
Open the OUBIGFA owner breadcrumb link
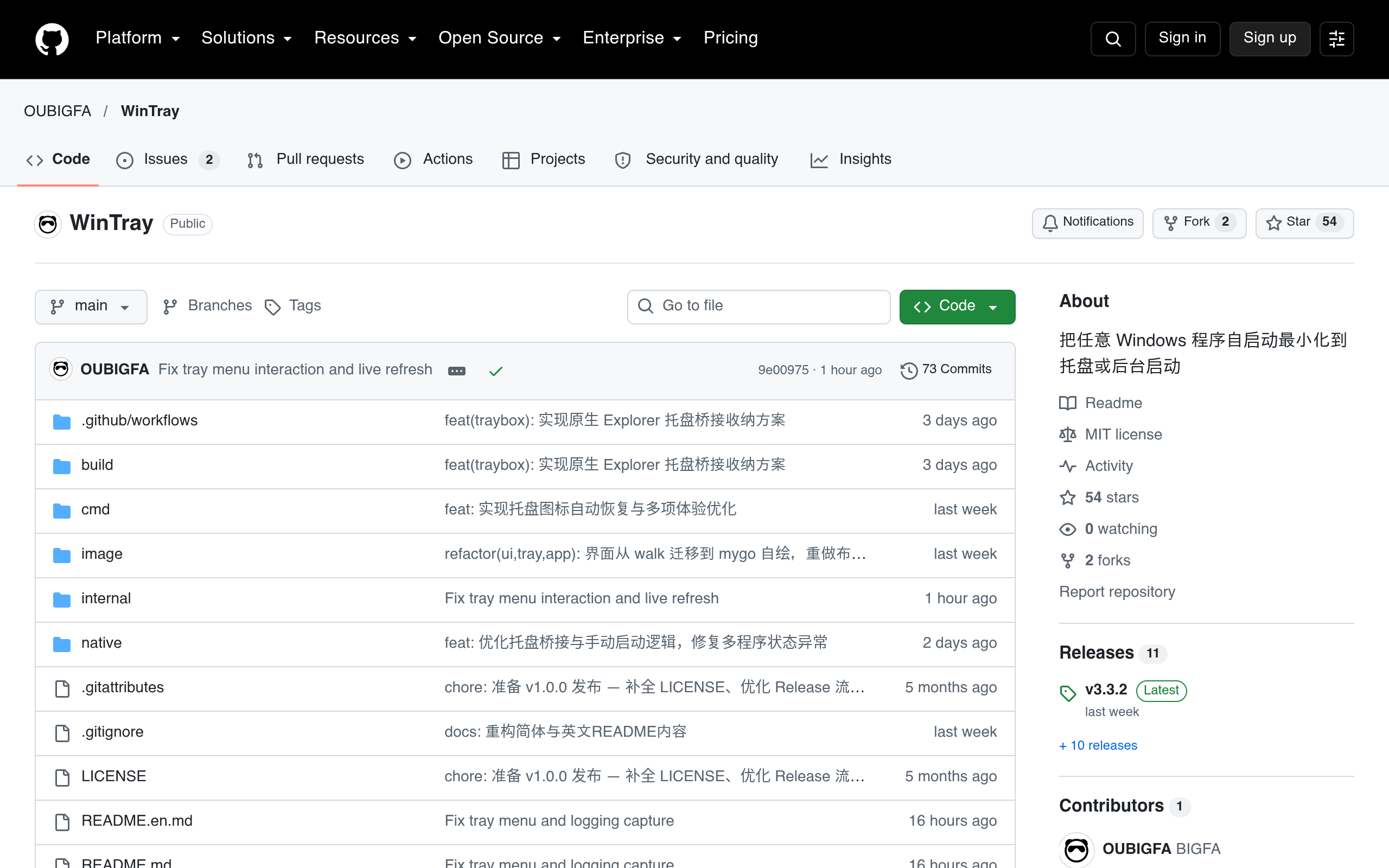click(58, 111)
